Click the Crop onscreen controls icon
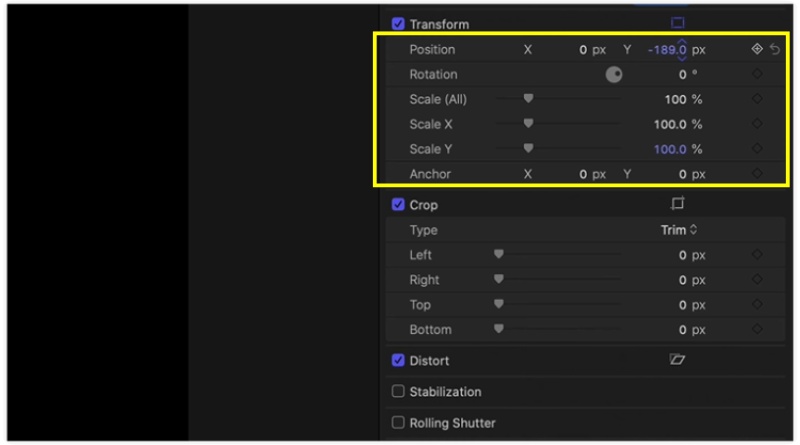This screenshot has height=445, width=800. [x=677, y=204]
